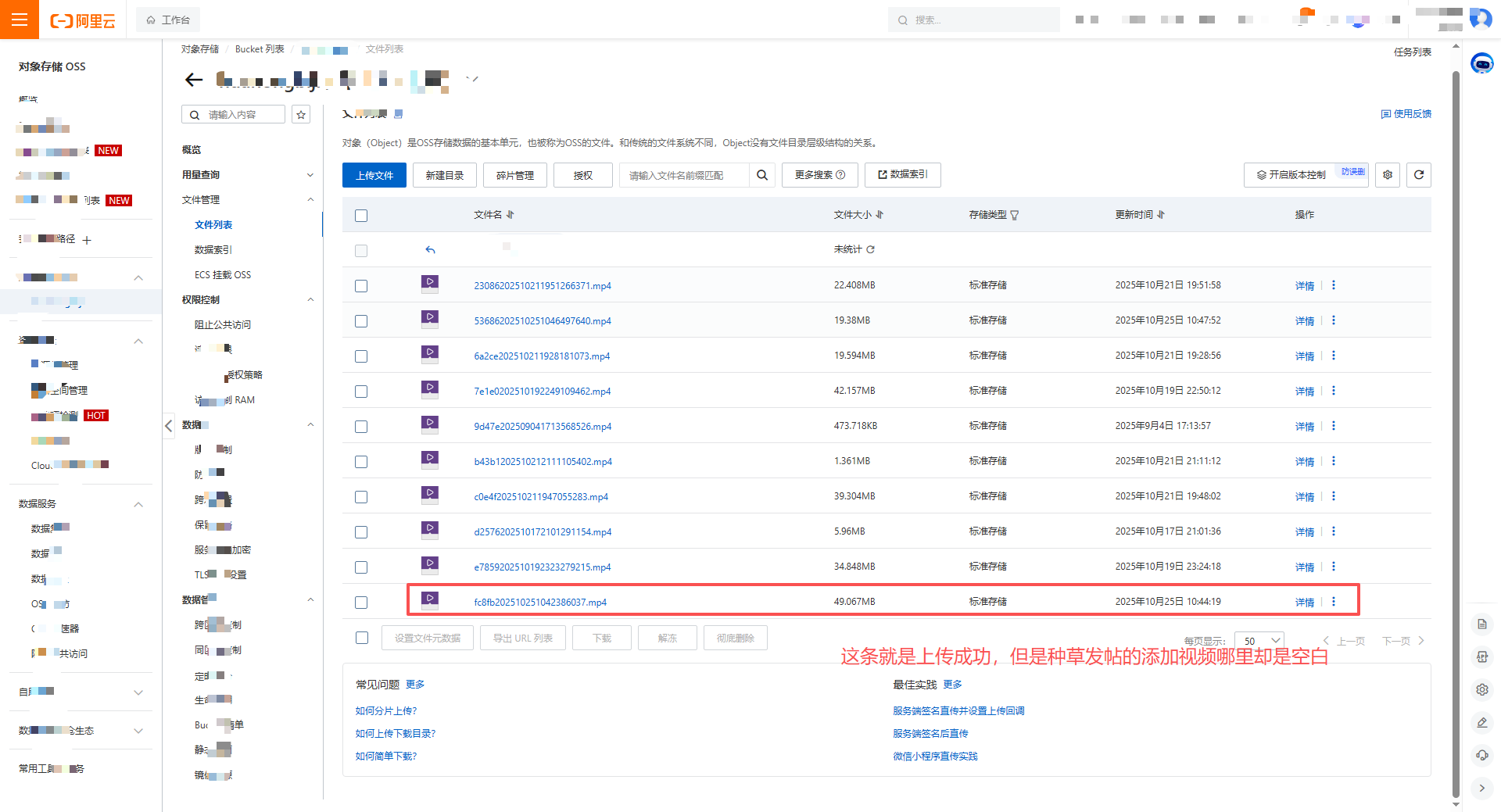
Task: Open 数据索引 in the file management menu
Action: click(x=213, y=250)
